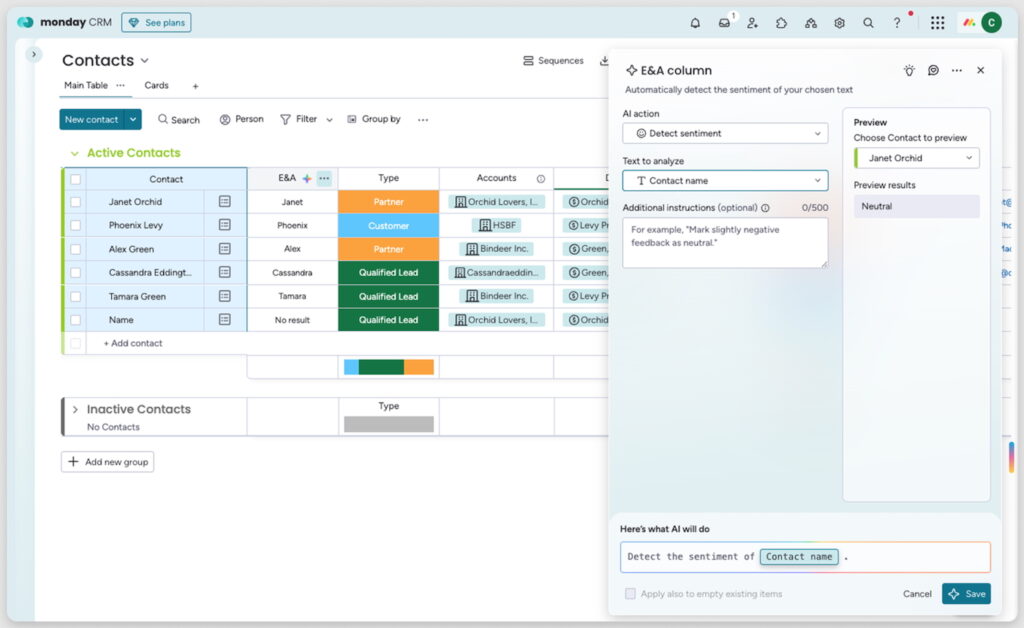1024x628 pixels.
Task: Check the Cassandra Eddington row checkbox
Action: coord(76,273)
